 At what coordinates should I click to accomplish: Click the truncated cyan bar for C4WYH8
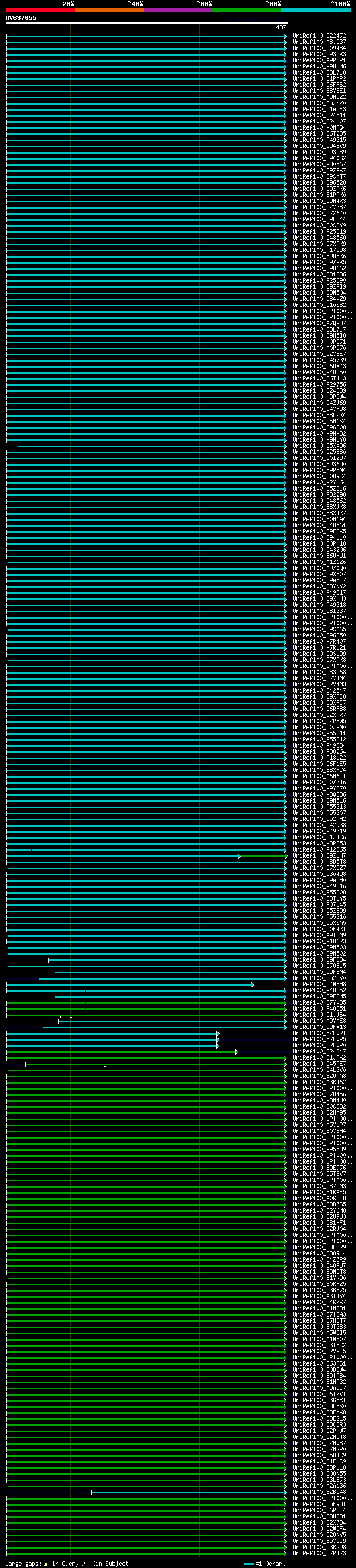click(x=130, y=985)
